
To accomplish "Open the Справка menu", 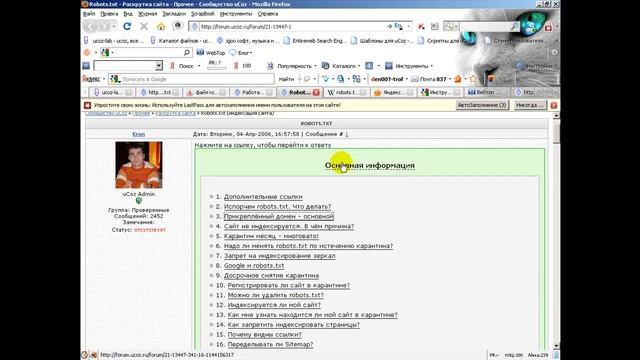I will point(268,13).
